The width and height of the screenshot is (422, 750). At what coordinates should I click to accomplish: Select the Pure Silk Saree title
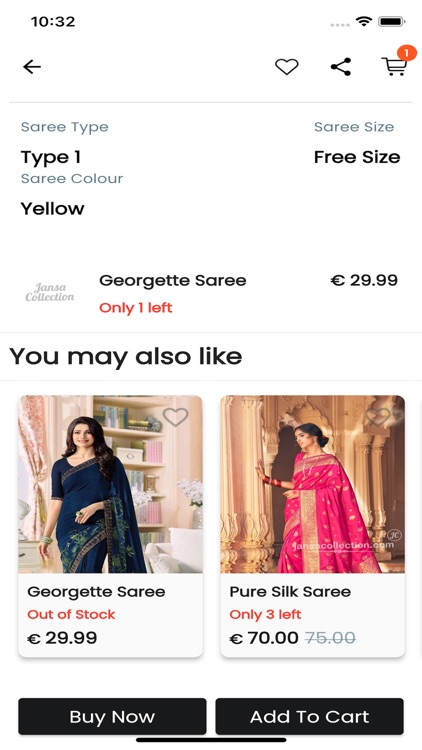[x=290, y=592]
